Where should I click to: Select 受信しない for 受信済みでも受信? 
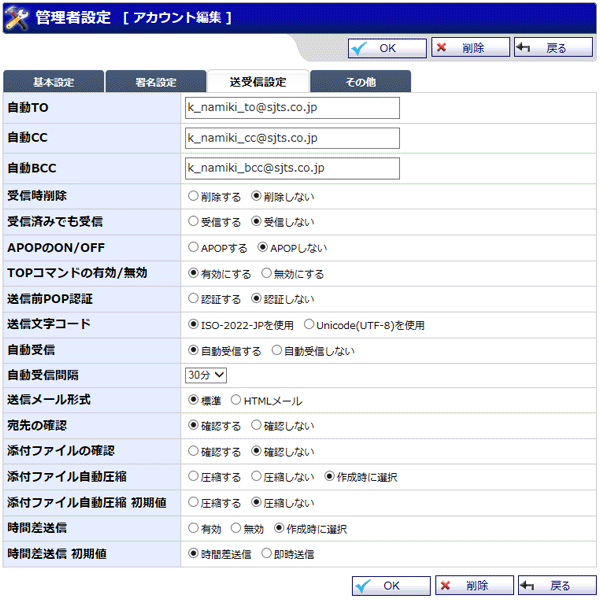tap(256, 221)
